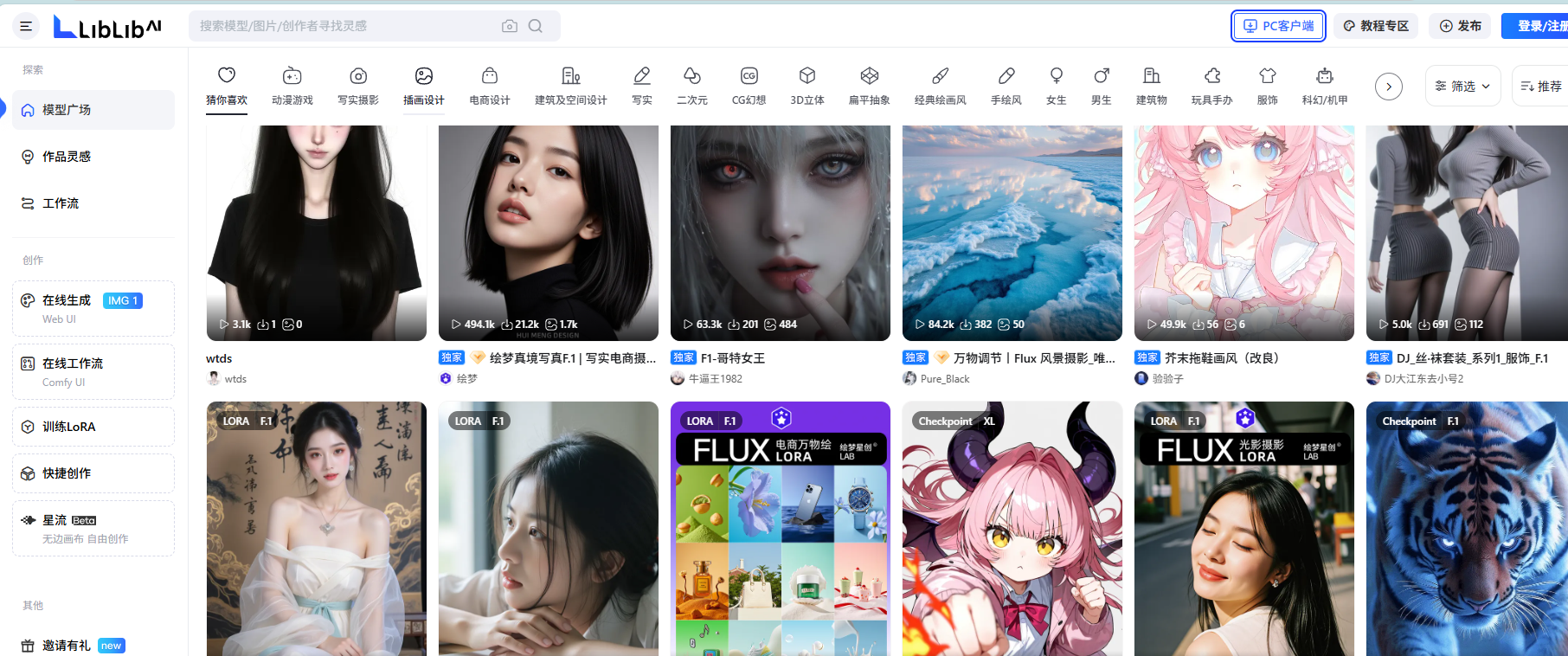The image size is (1568, 656).
Task: Select the 写实摄影 camera category icon
Action: tap(358, 76)
